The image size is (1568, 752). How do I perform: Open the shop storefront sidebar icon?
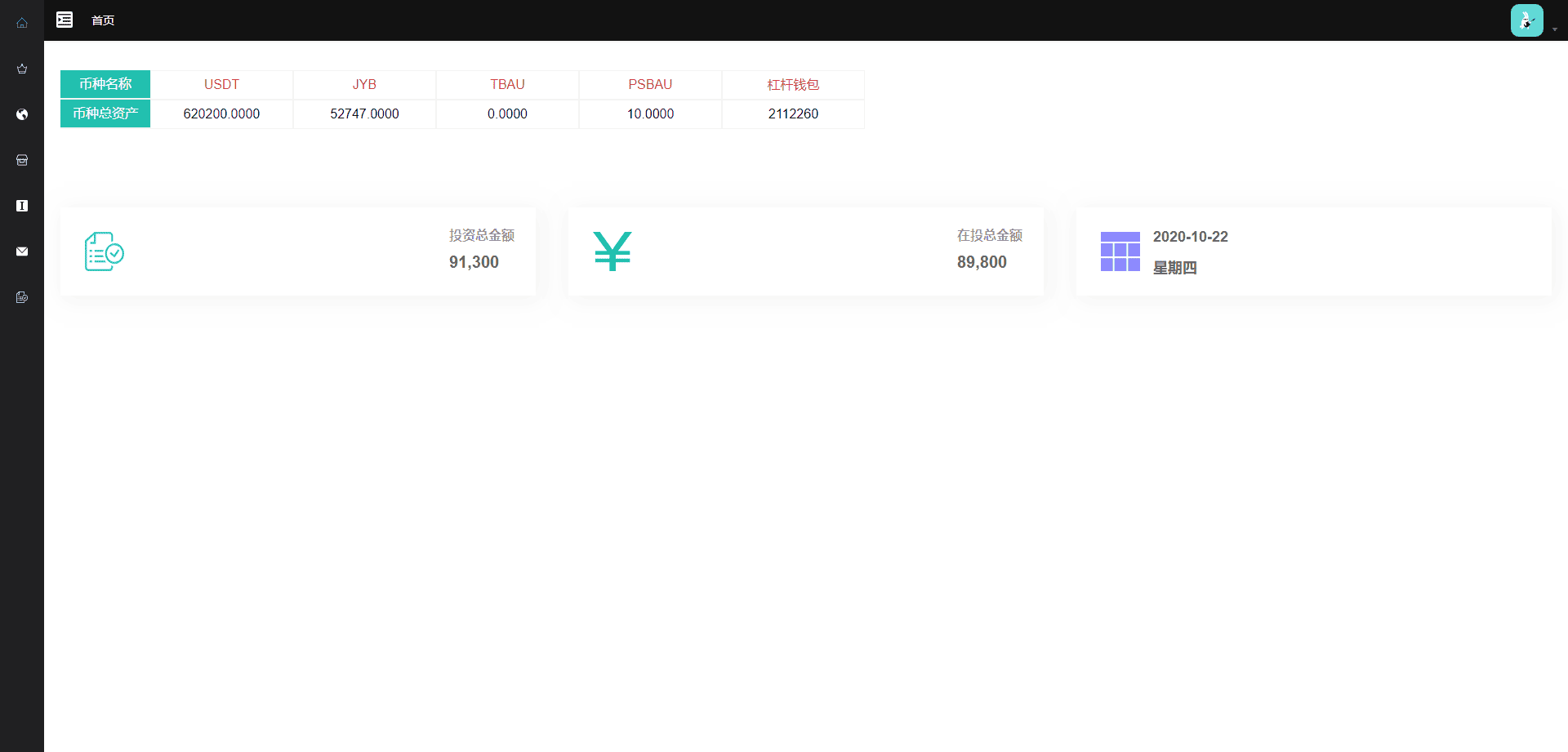22,160
